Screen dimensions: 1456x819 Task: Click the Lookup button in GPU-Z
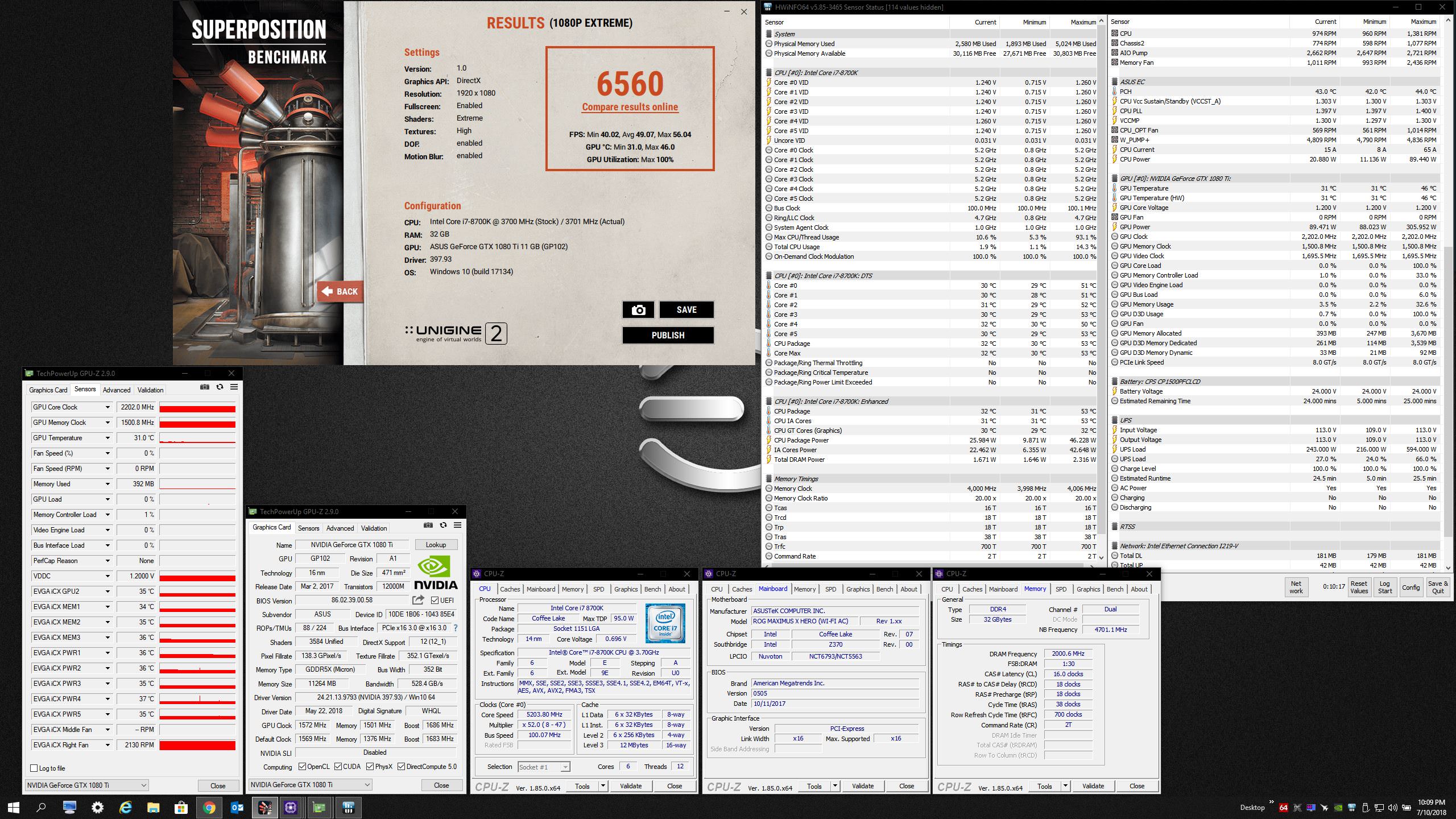(x=436, y=545)
